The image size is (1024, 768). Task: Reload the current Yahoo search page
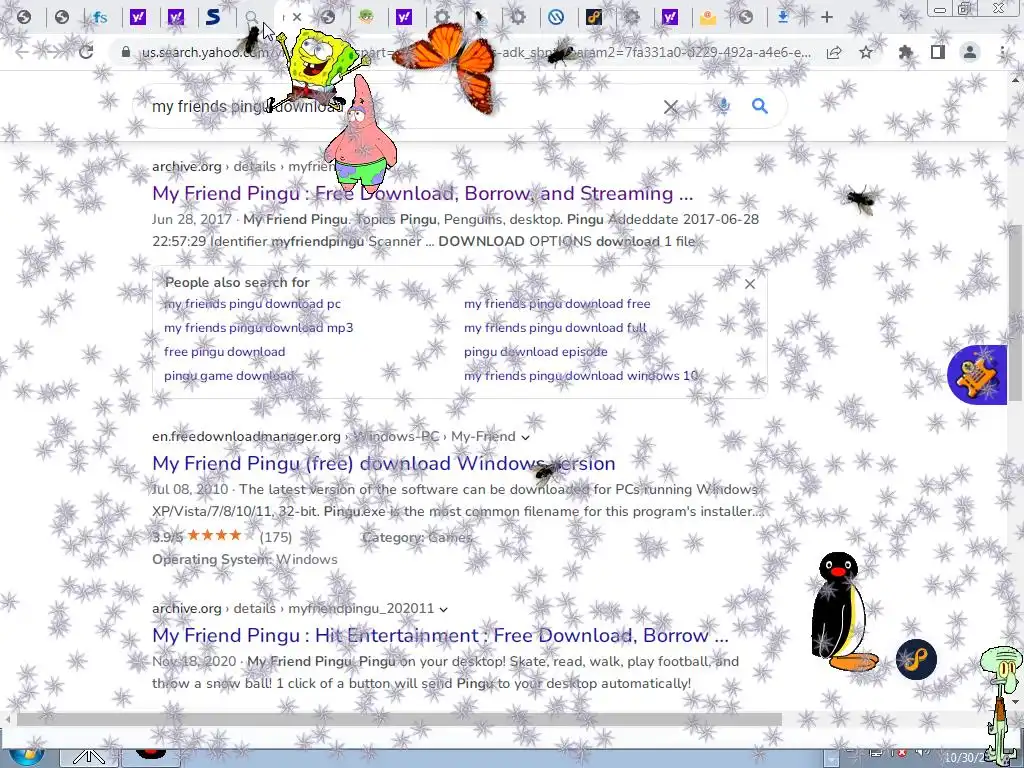pos(86,52)
